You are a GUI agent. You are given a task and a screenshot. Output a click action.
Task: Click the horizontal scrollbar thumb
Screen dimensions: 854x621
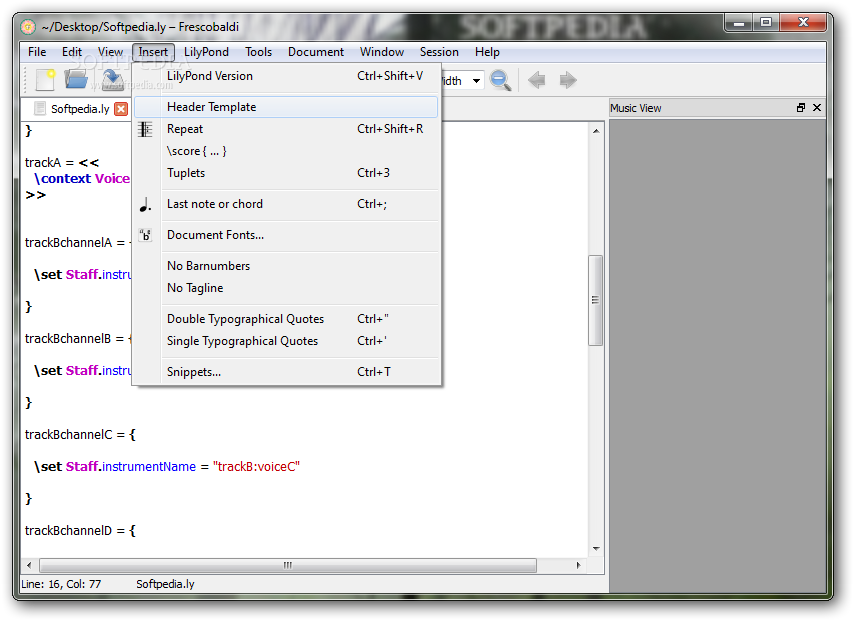tap(288, 565)
